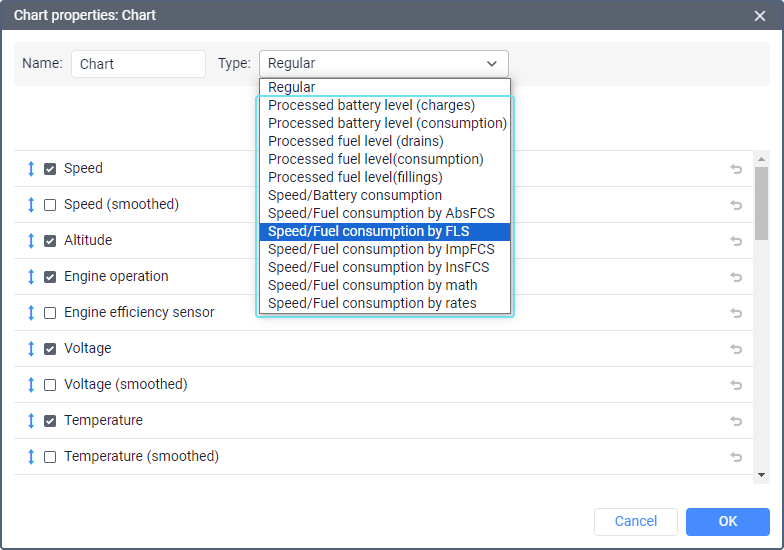Click the Name input field

[138, 64]
